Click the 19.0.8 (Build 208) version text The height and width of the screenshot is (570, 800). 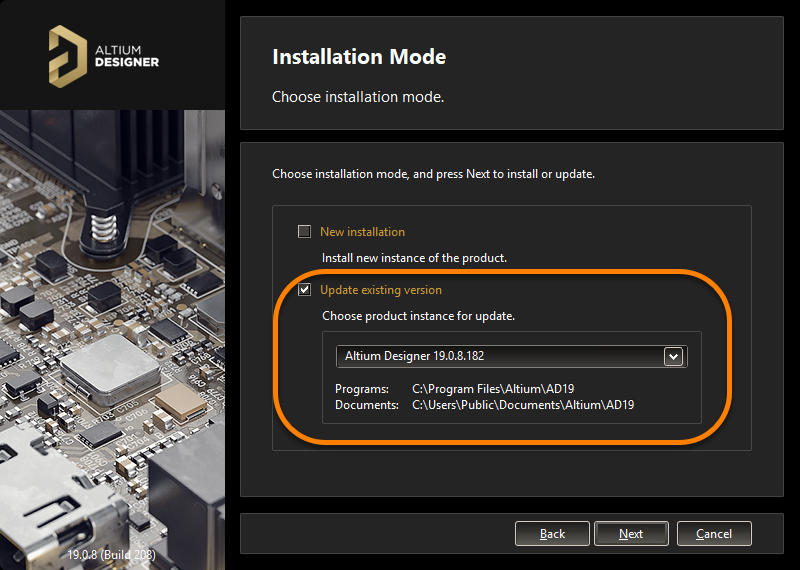(x=111, y=554)
